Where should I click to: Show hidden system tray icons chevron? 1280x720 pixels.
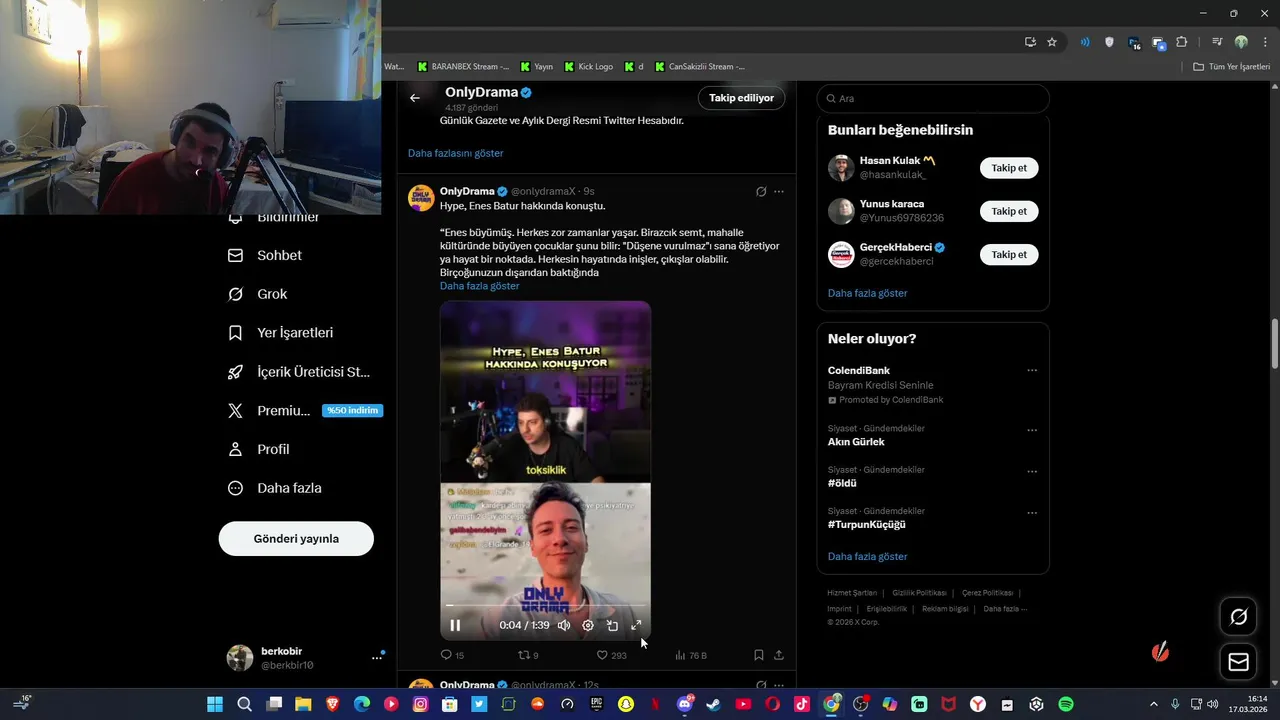tap(1153, 704)
